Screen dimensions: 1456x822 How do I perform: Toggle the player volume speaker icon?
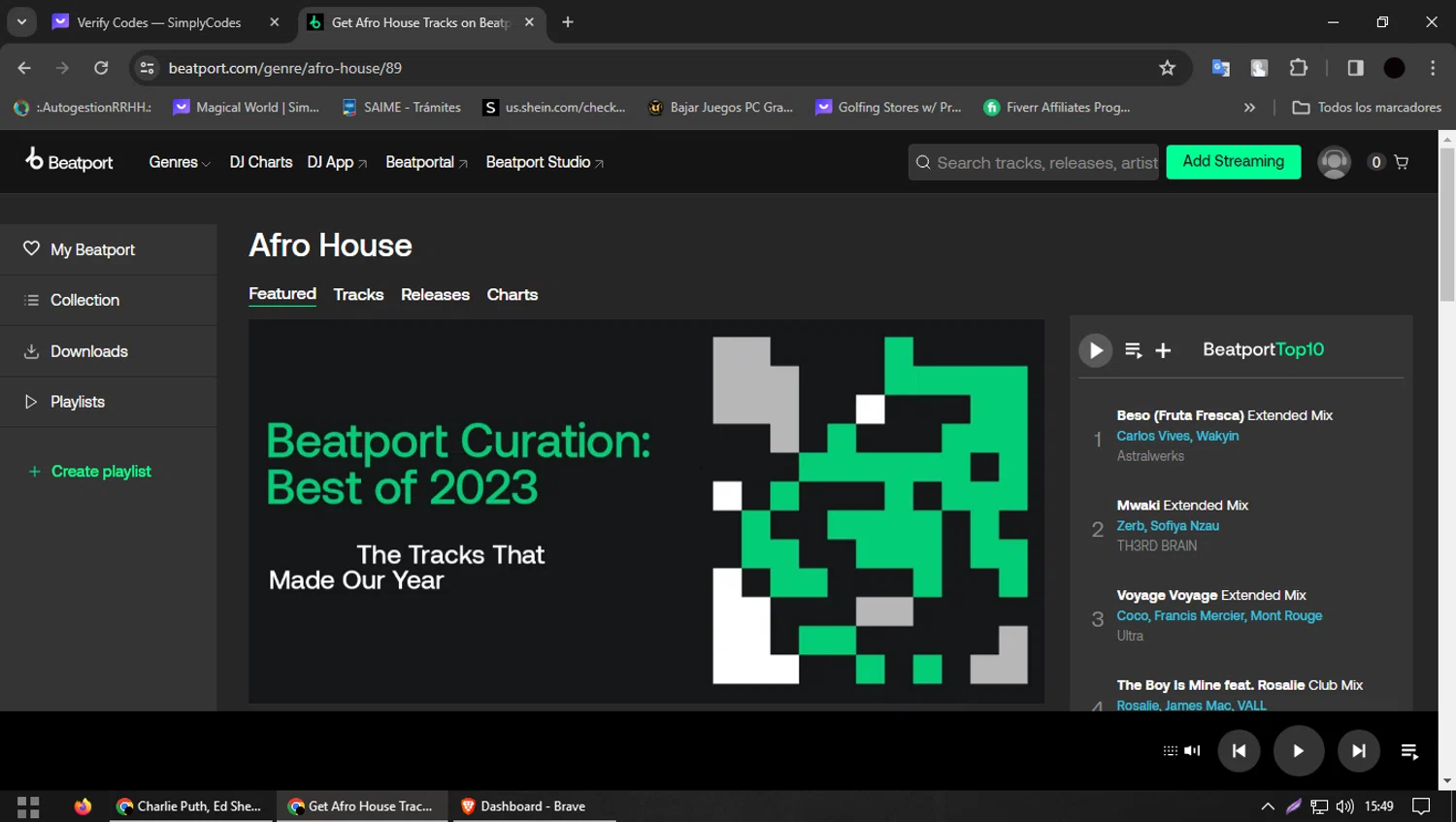click(1192, 750)
